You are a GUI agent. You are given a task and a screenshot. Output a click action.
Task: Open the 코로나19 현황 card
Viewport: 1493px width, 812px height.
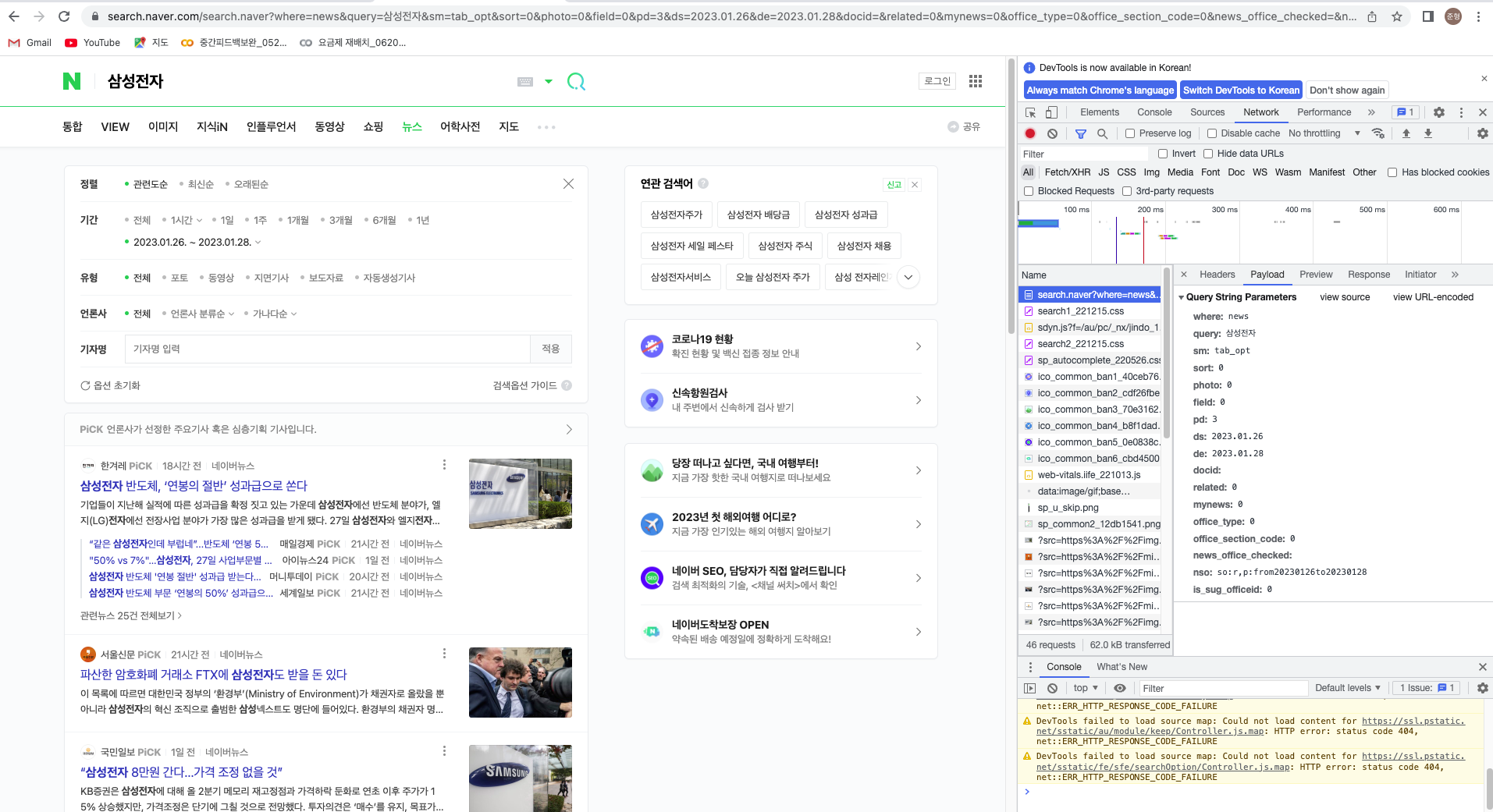tap(780, 346)
